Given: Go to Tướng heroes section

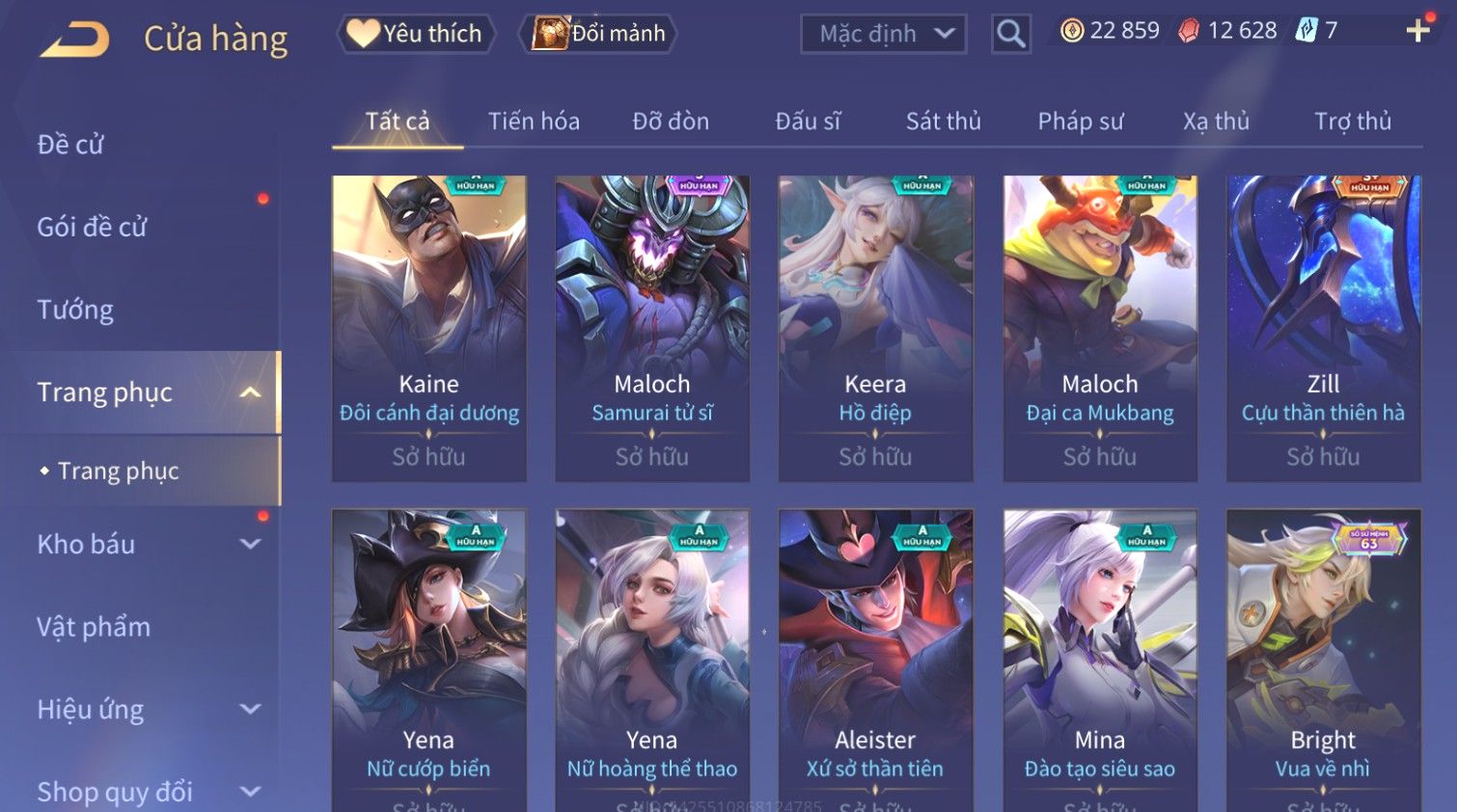Looking at the screenshot, I should pyautogui.click(x=75, y=311).
